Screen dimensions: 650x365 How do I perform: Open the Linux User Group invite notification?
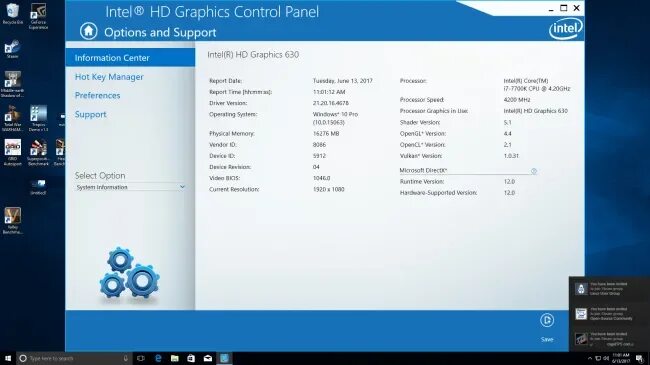click(609, 289)
